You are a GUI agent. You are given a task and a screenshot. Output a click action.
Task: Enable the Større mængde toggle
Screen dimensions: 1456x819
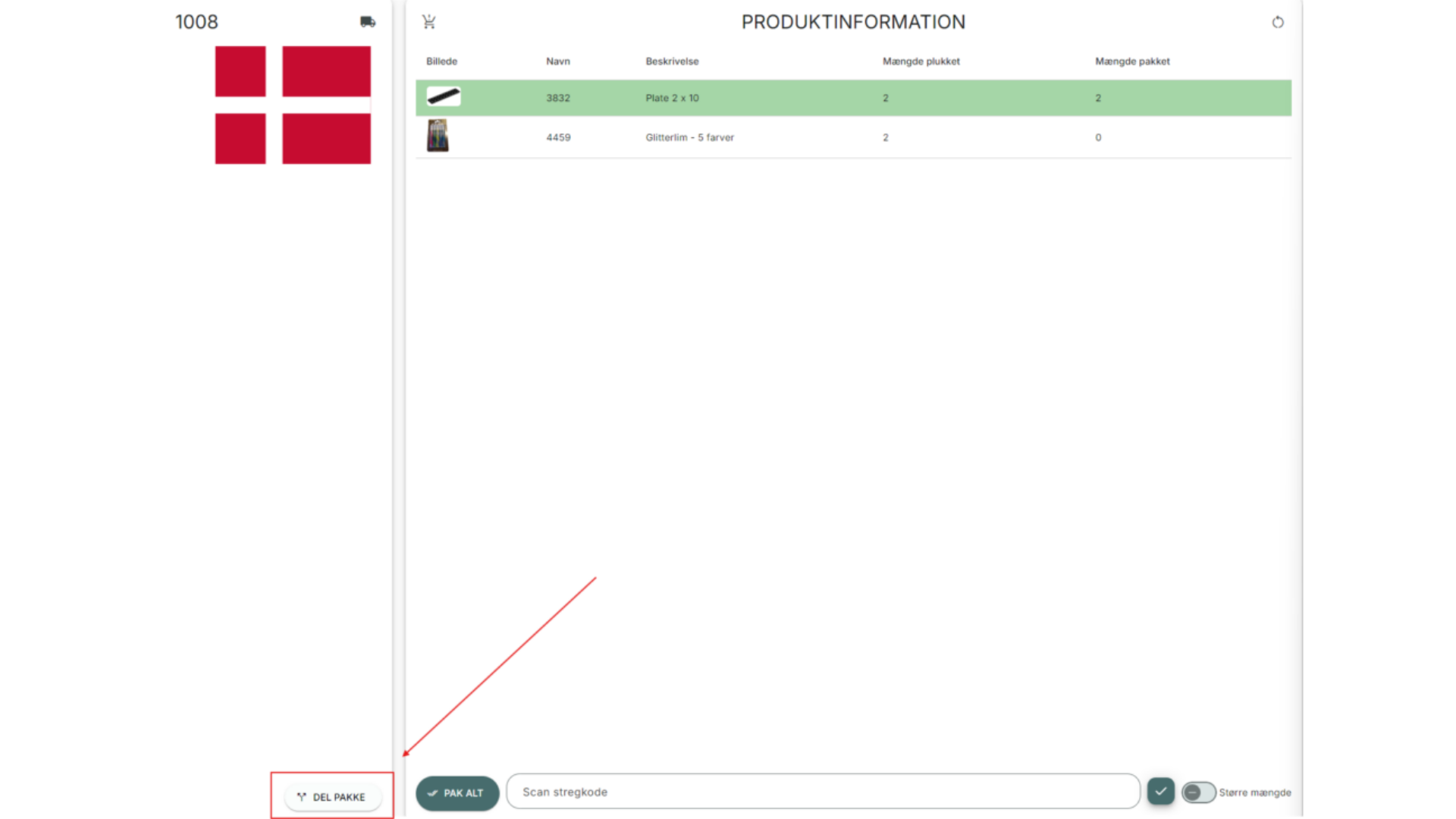(x=1198, y=792)
